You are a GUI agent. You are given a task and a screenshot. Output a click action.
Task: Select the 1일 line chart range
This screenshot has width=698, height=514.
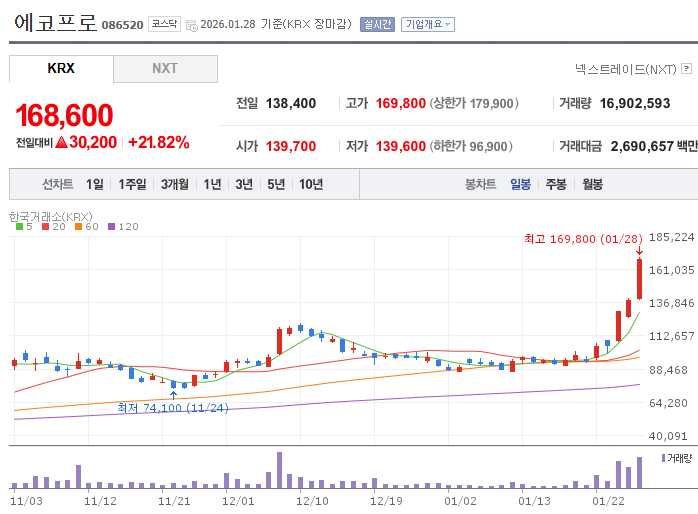coord(95,184)
